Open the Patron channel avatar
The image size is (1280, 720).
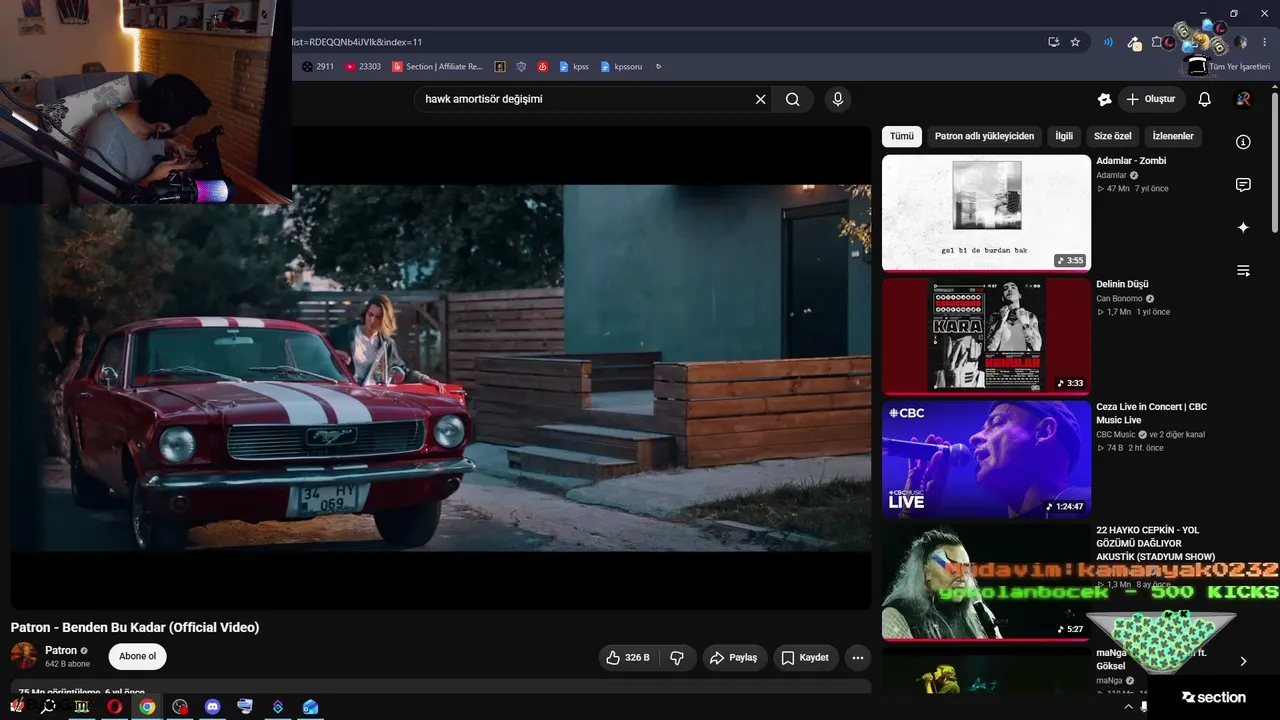click(x=24, y=656)
